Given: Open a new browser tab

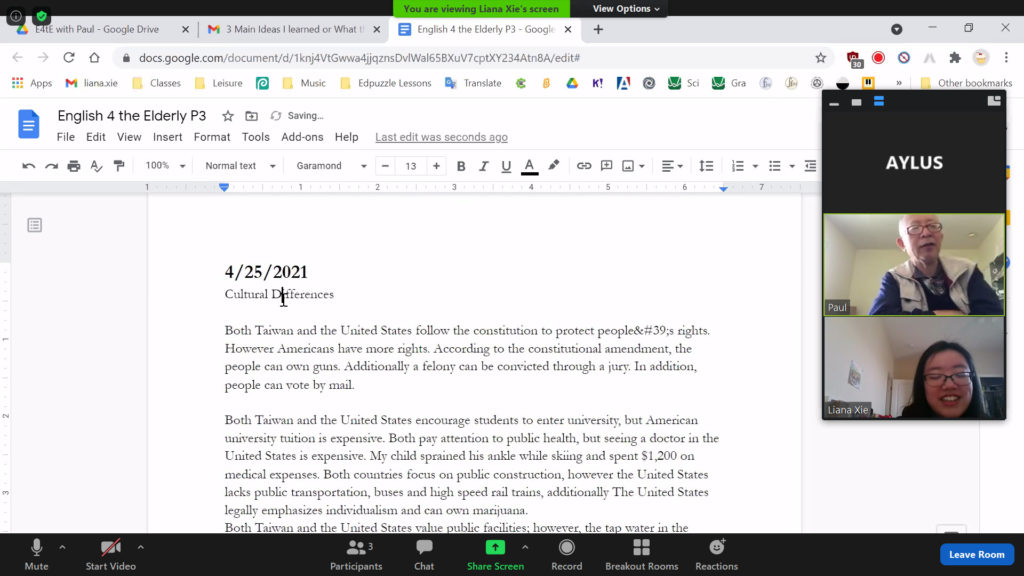Looking at the screenshot, I should (598, 29).
